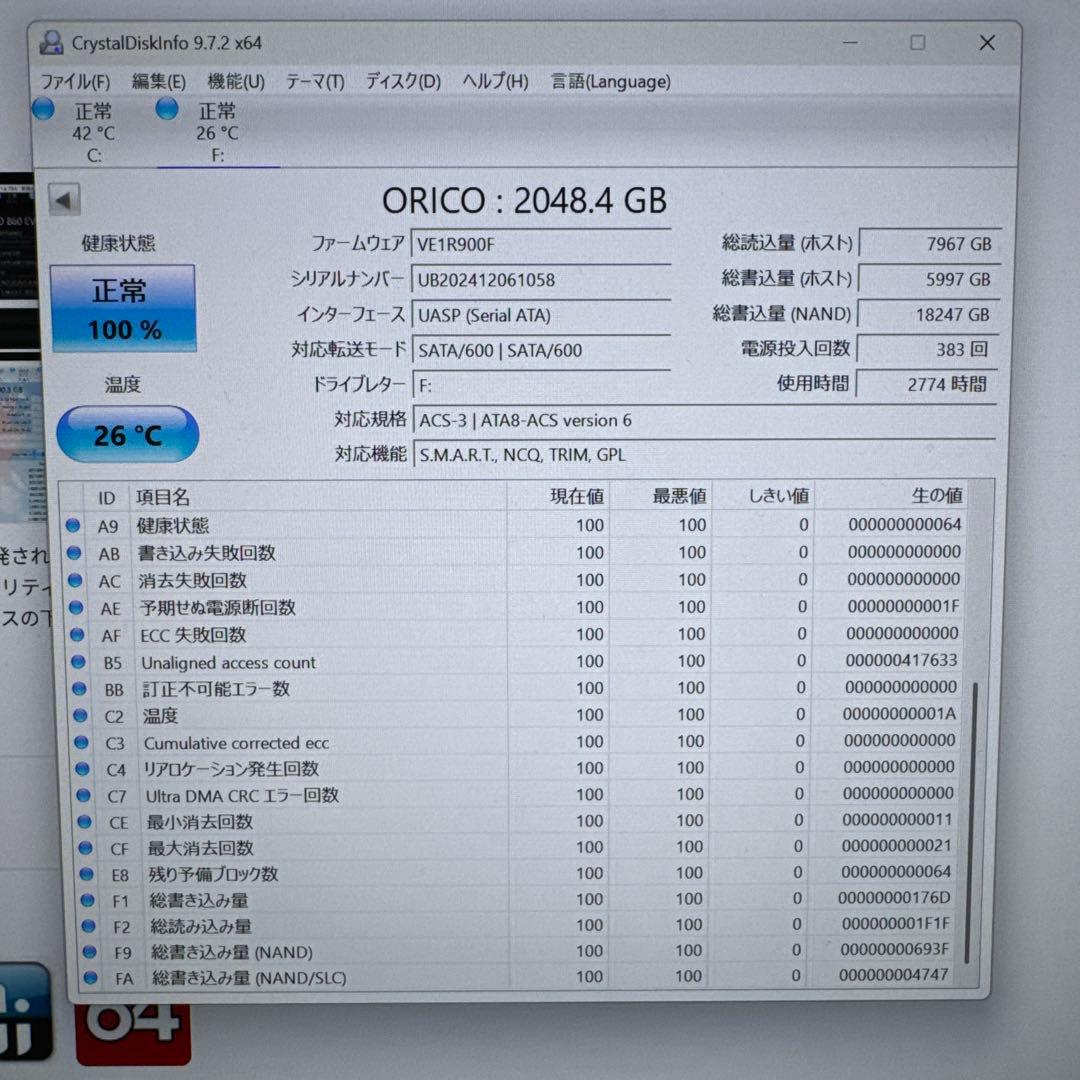The height and width of the screenshot is (1080, 1080).
Task: Click the しきい値 column header
Action: point(763,495)
